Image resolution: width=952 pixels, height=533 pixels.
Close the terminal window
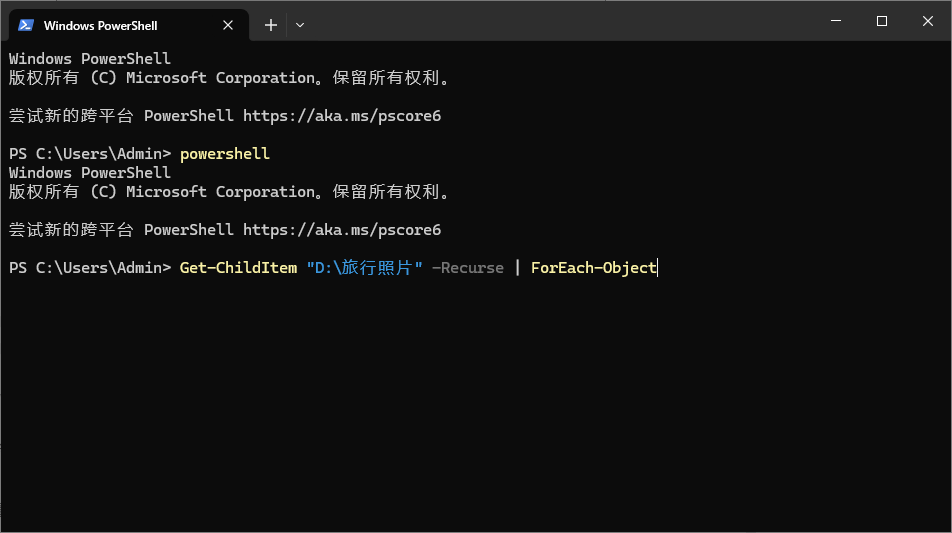coord(928,21)
